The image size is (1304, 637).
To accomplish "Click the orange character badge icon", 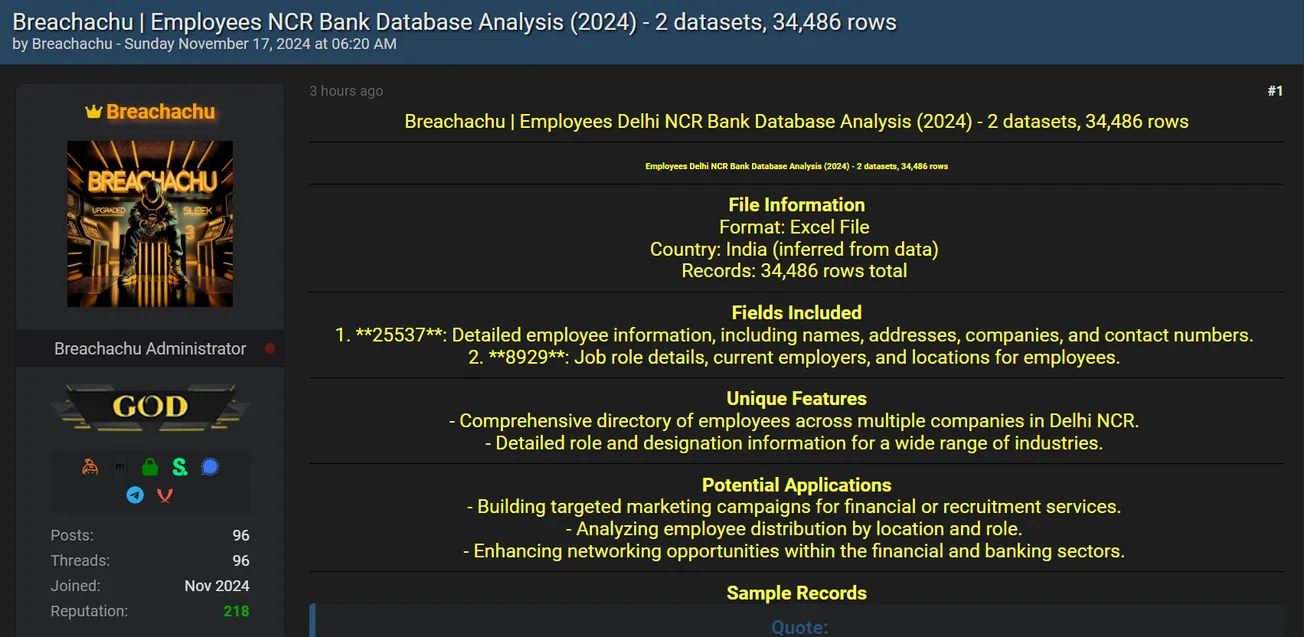I will click(x=90, y=467).
